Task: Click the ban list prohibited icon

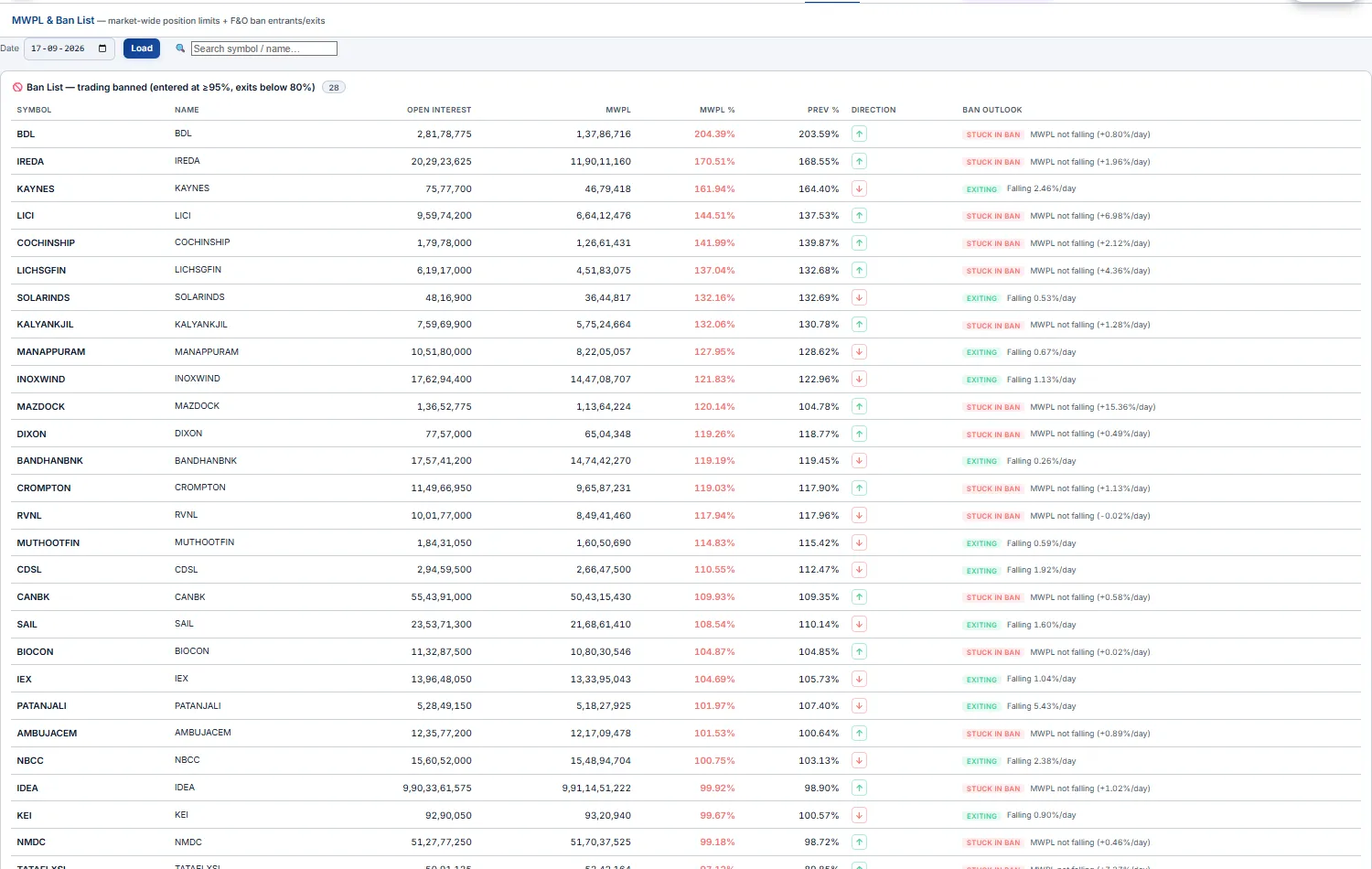Action: [x=17, y=88]
